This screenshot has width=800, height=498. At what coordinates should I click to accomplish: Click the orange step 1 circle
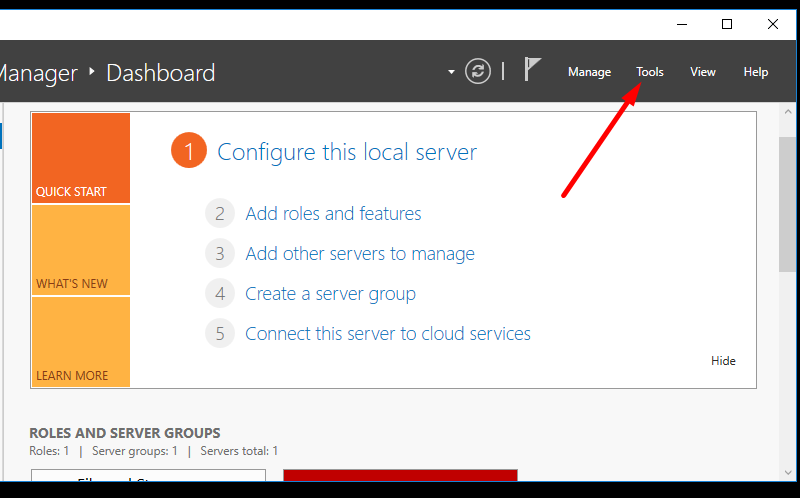188,152
